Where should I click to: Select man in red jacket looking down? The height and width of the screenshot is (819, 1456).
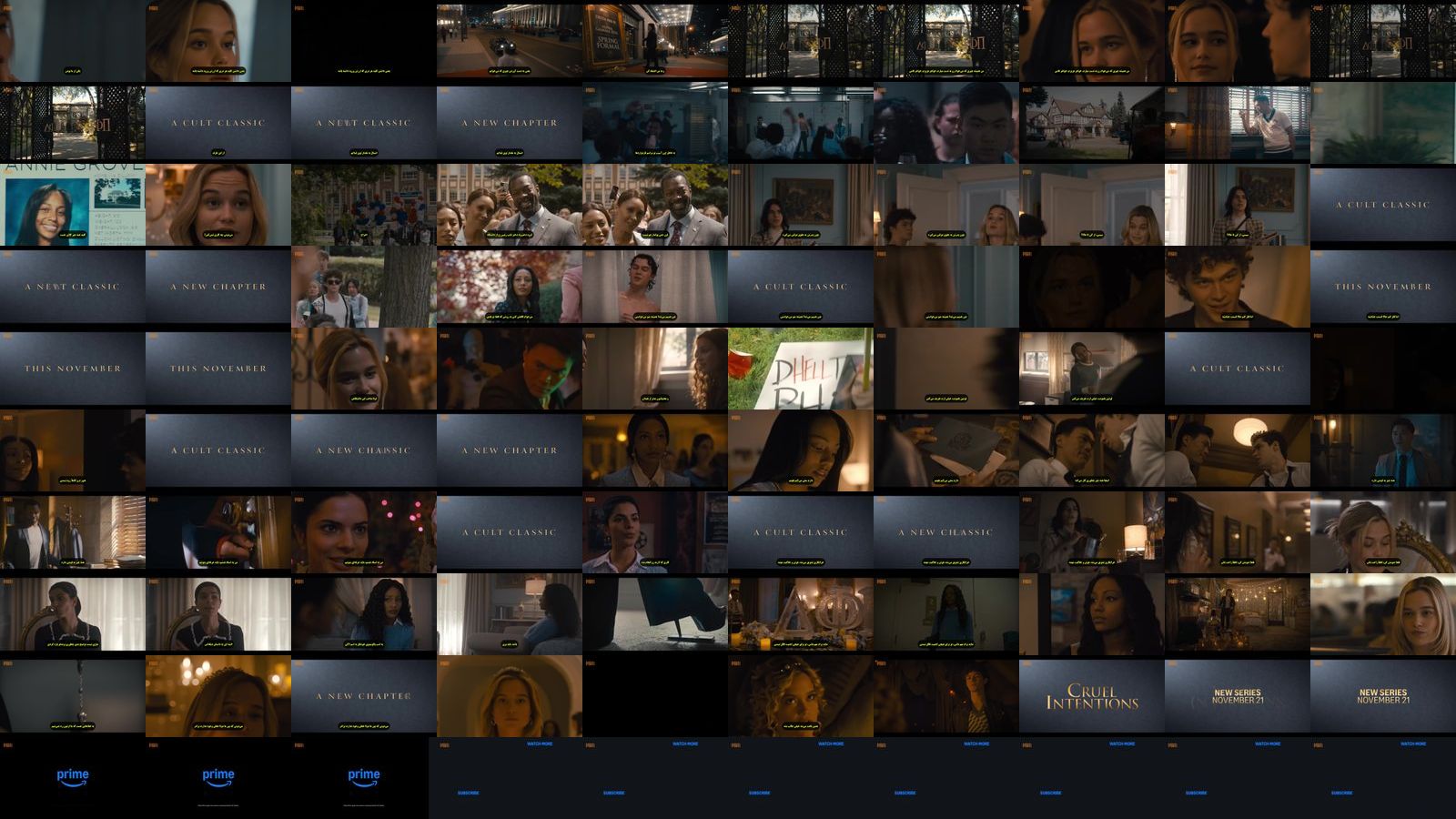(x=510, y=369)
